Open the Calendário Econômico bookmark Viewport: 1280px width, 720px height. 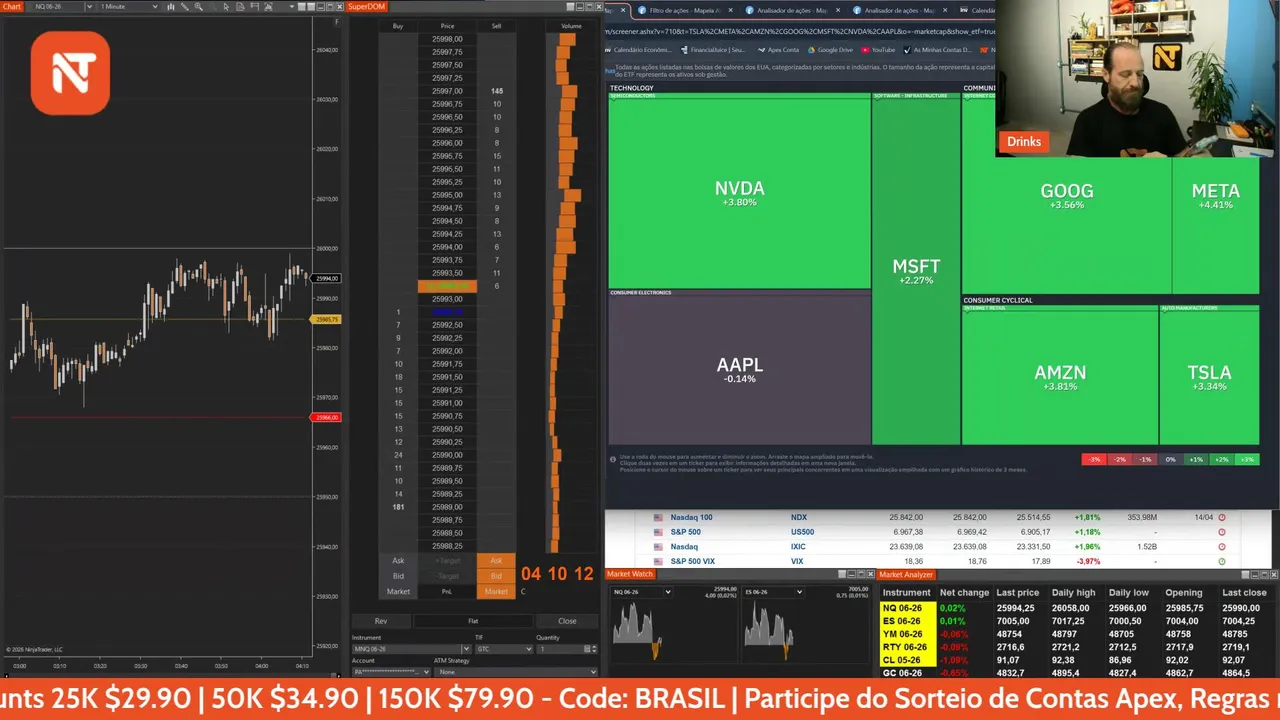(640, 49)
